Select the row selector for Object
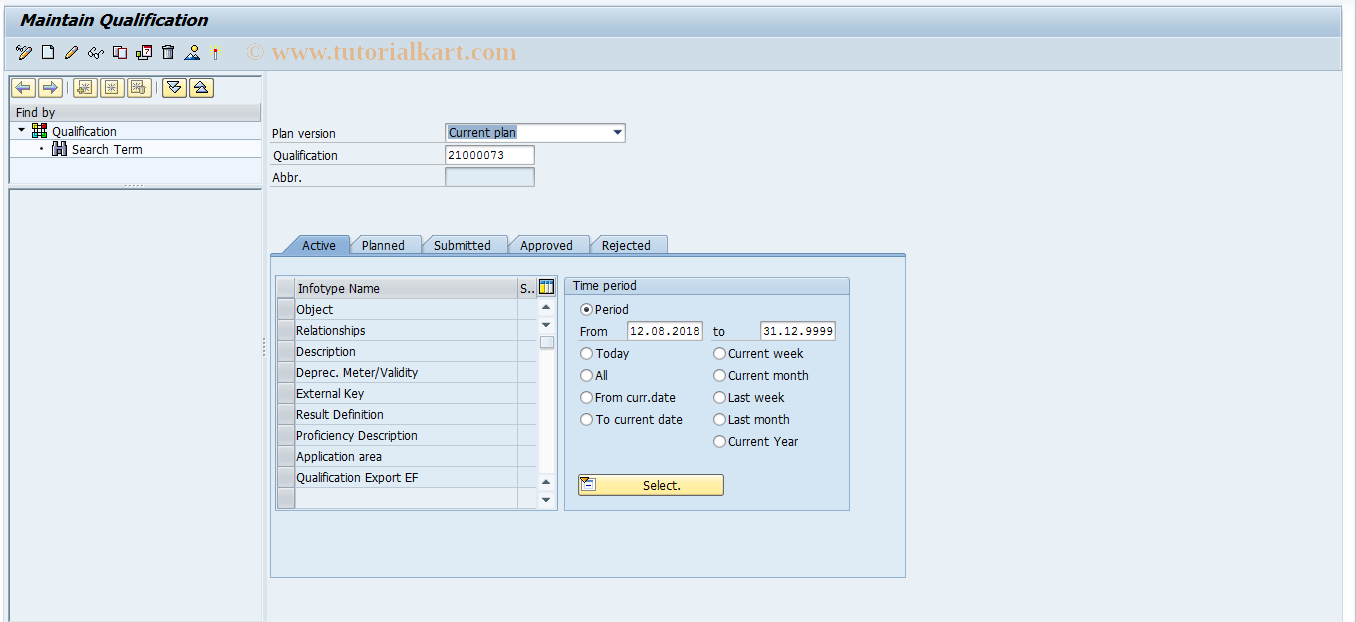This screenshot has width=1356, height=622. pos(286,309)
